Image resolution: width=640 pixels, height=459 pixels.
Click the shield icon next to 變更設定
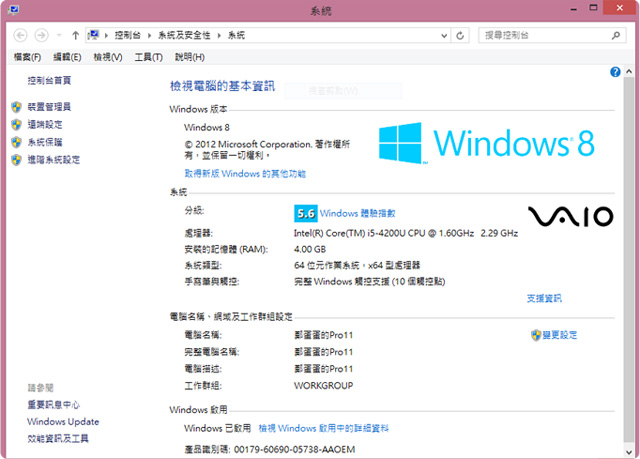[536, 335]
